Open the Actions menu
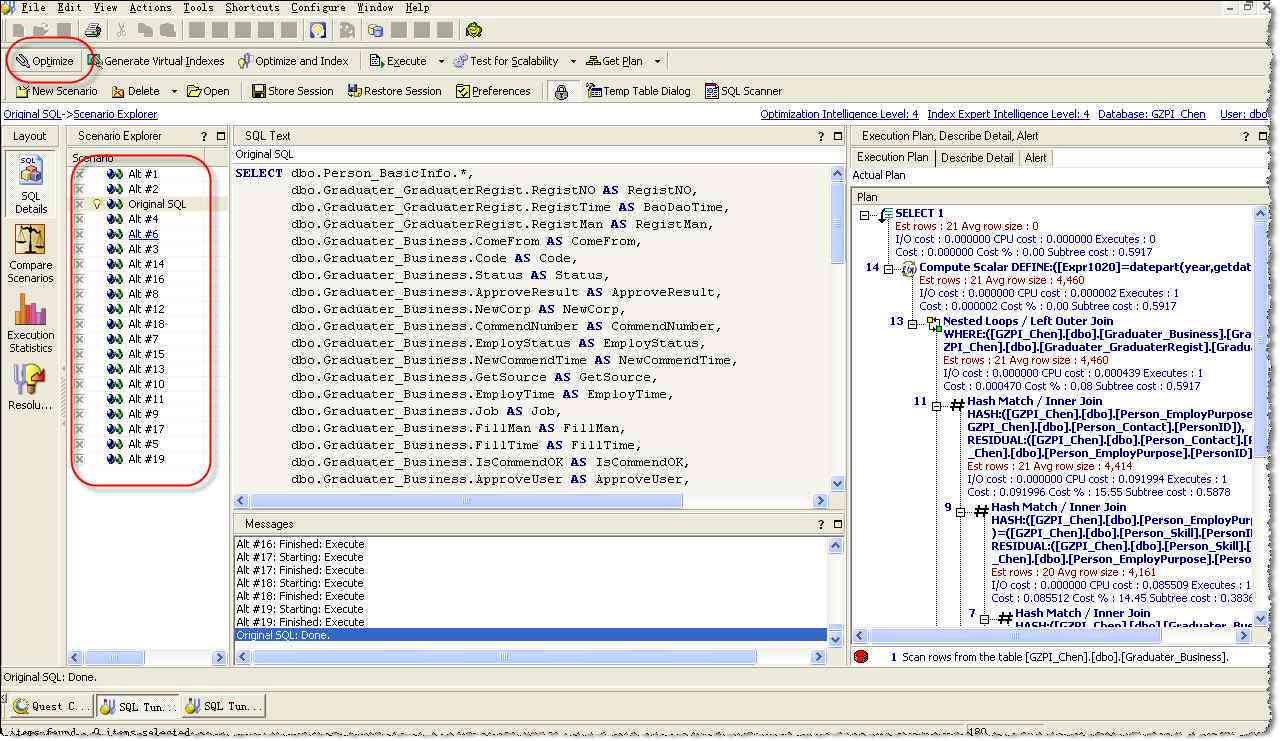The image size is (1280, 741). point(150,7)
